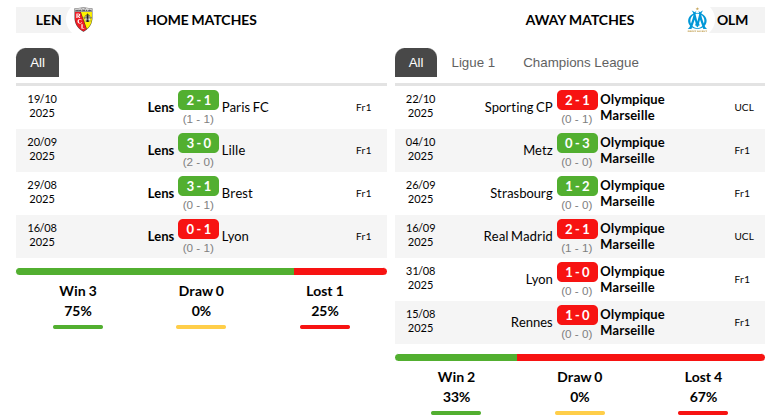Viewport: 780px width, 418px height.
Task: Click the UCL label on Sporting CP row
Action: [x=743, y=107]
